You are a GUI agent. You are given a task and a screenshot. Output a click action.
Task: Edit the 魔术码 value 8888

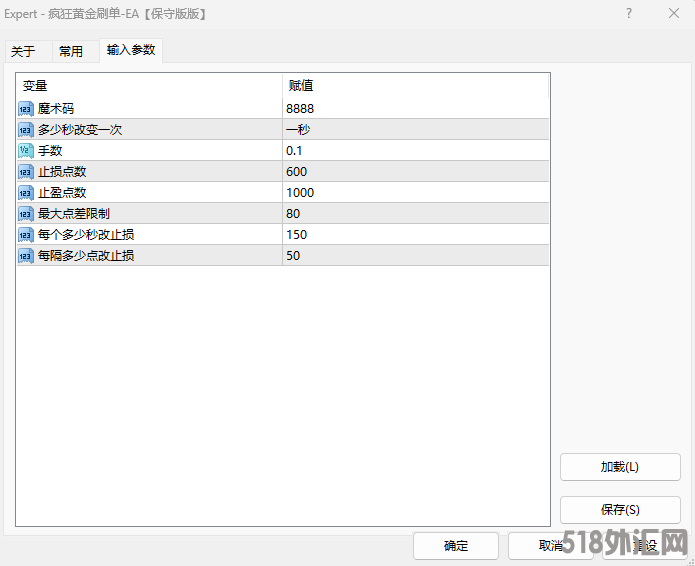[415, 109]
